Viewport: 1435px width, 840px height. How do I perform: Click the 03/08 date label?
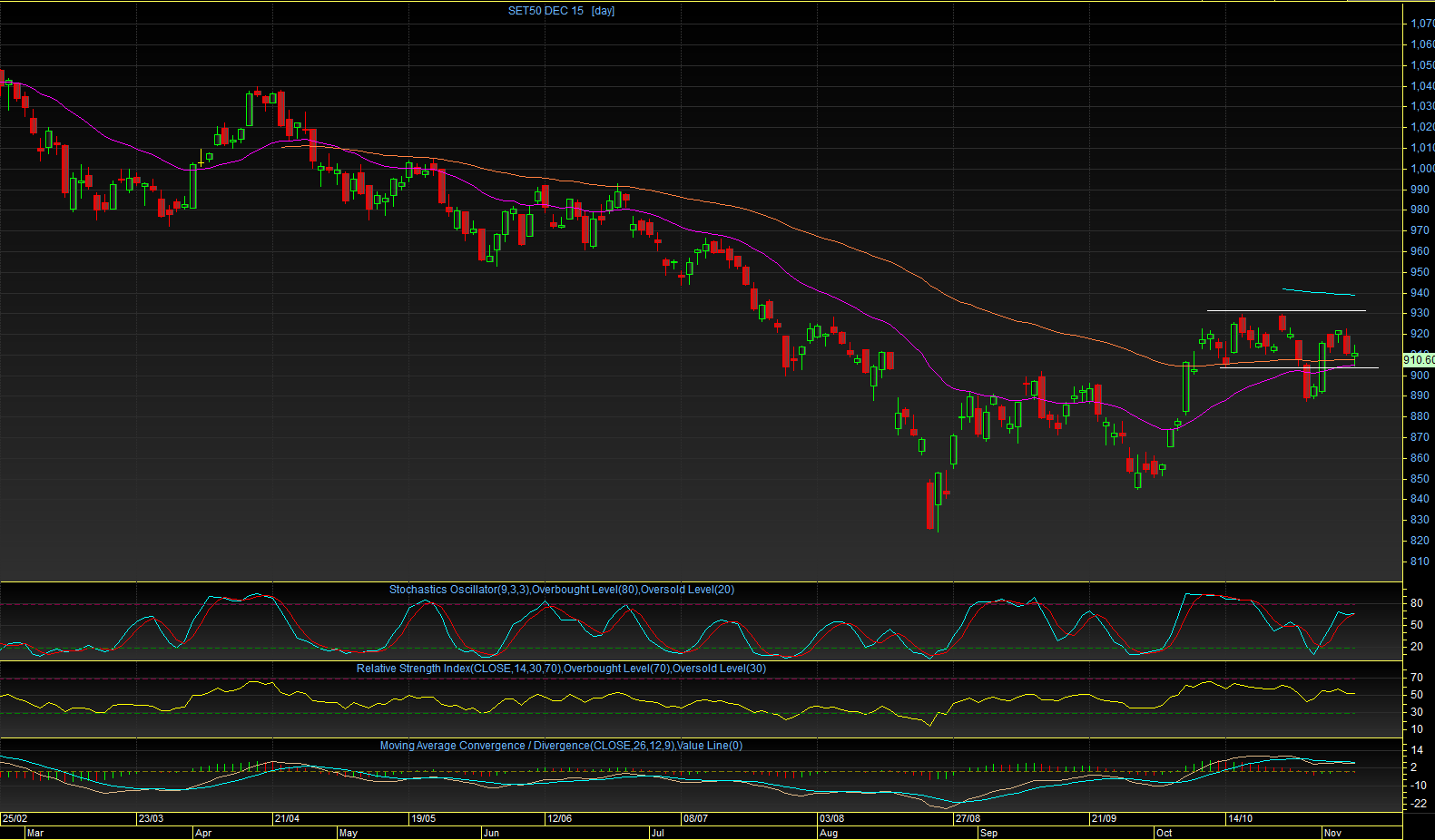[831, 818]
